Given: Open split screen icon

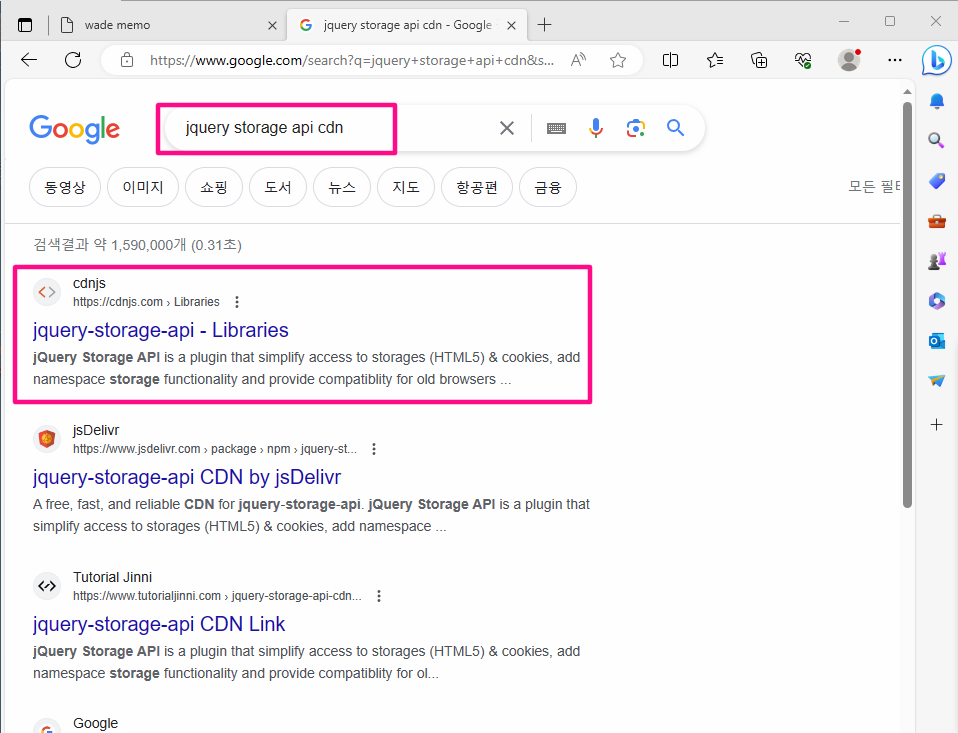Looking at the screenshot, I should coord(670,60).
